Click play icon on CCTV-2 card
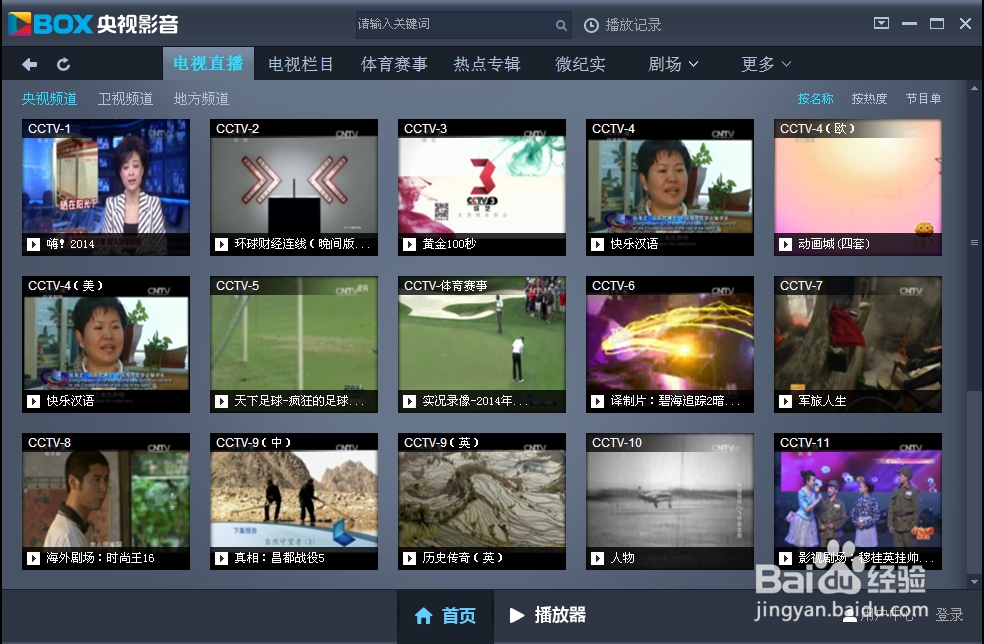The image size is (984, 644). 222,244
